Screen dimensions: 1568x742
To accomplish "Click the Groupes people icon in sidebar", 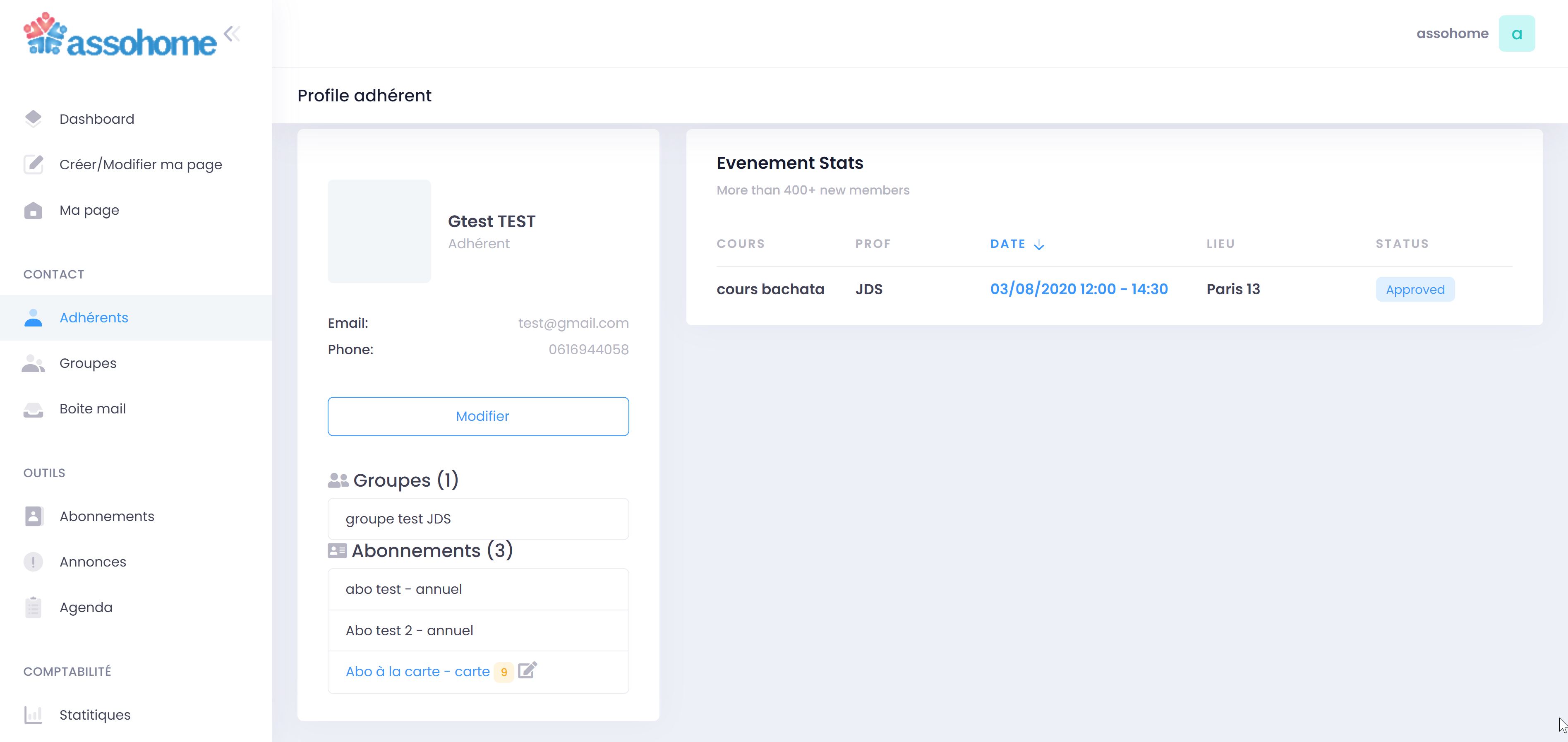I will coord(33,363).
